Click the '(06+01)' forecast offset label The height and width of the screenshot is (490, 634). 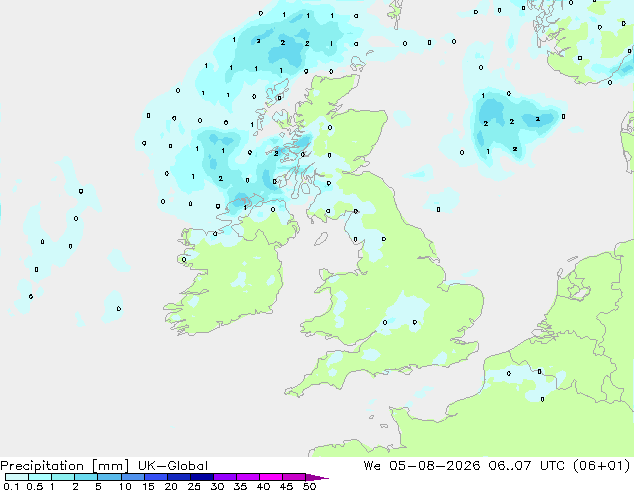coord(602,466)
